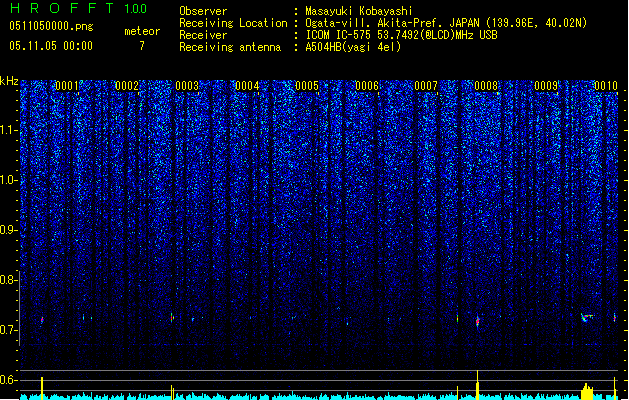
Task: Click the 1.0 frequency axis label
Action: (9, 180)
